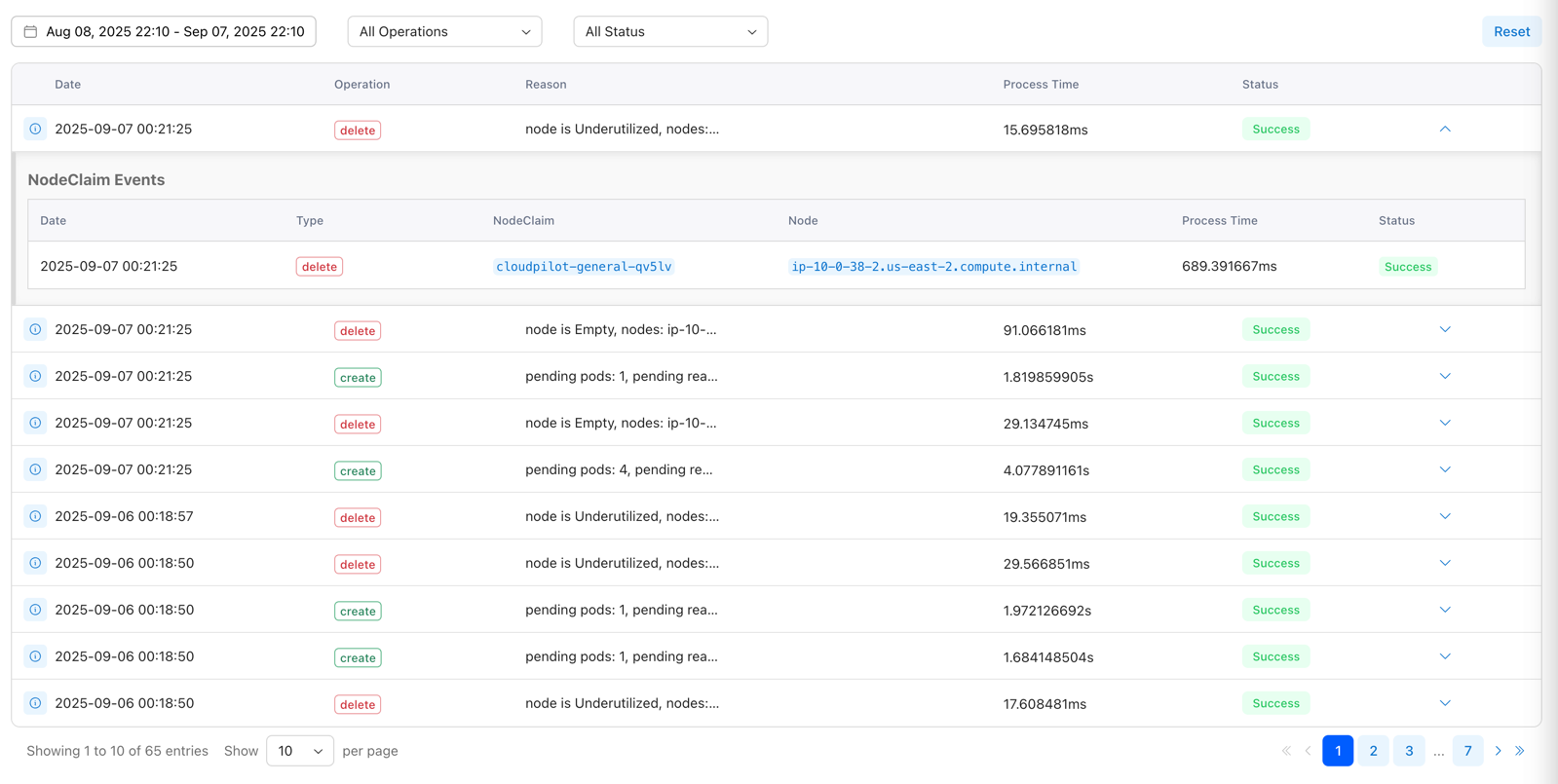This screenshot has height=784, width=1558.
Task: Expand the 29.566851ms delete row
Action: [1445, 563]
